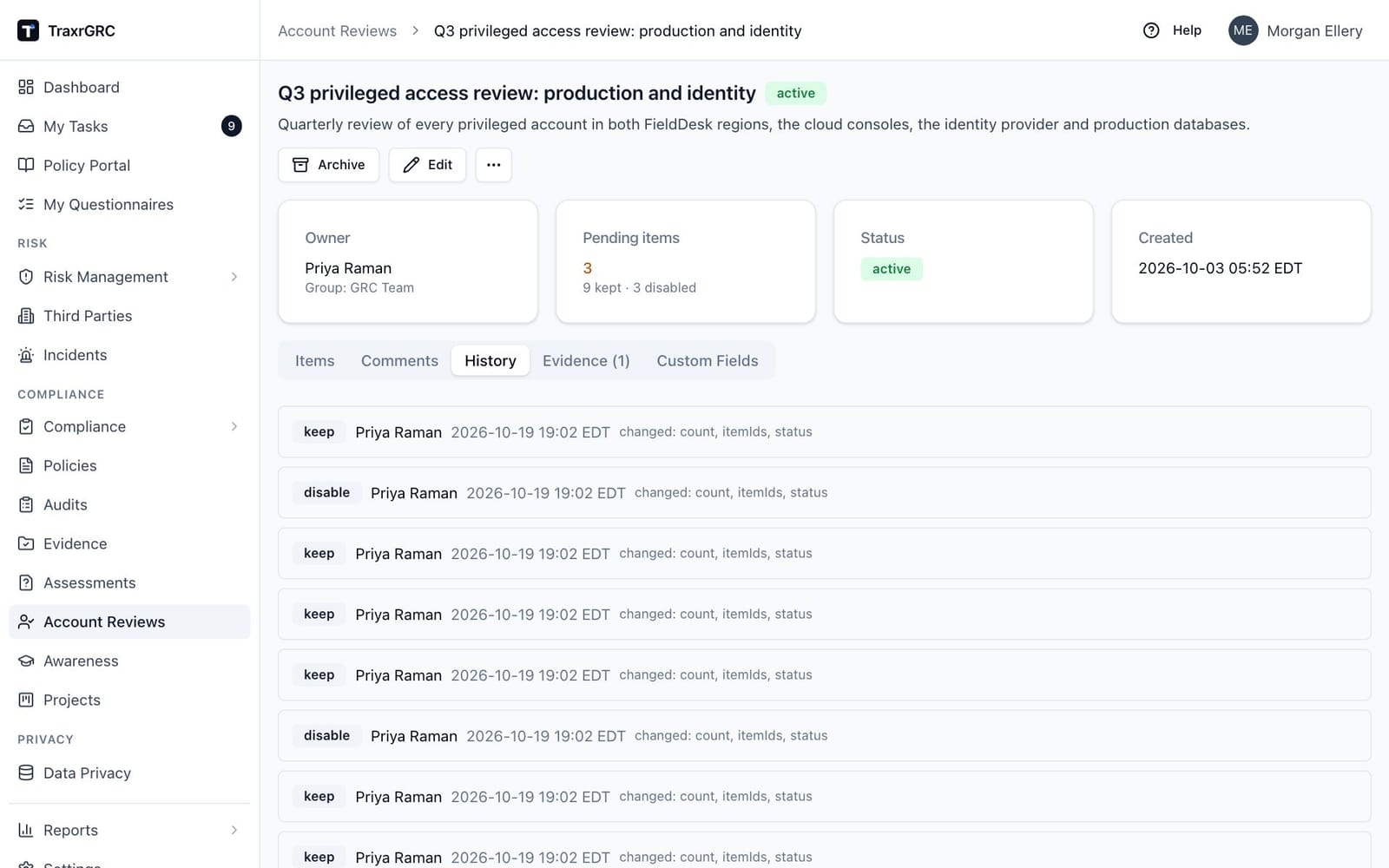Click the pencil icon on Edit button
1389x868 pixels.
click(411, 165)
